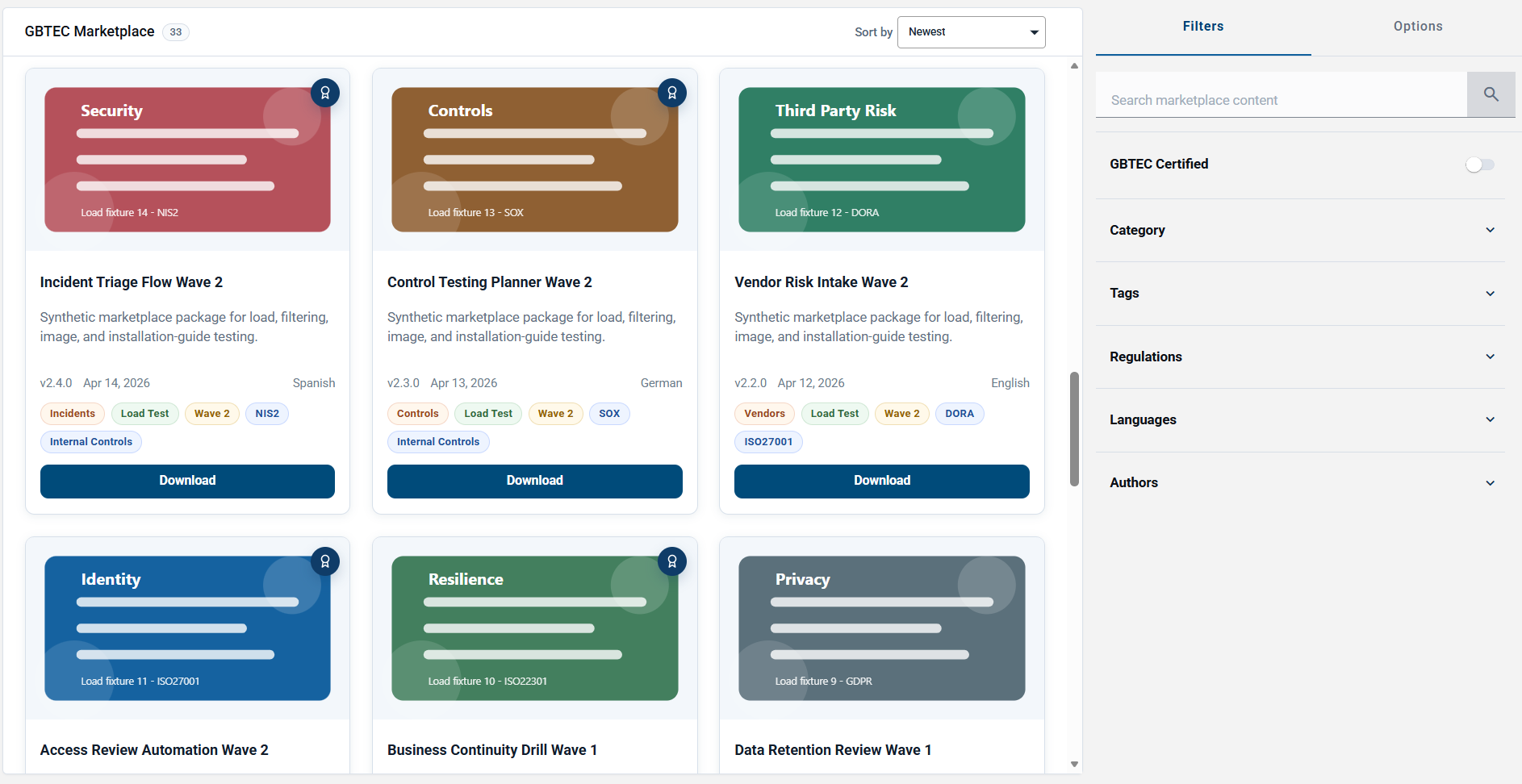
Task: Toggle the GBTEC Certified switch
Action: tap(1480, 165)
